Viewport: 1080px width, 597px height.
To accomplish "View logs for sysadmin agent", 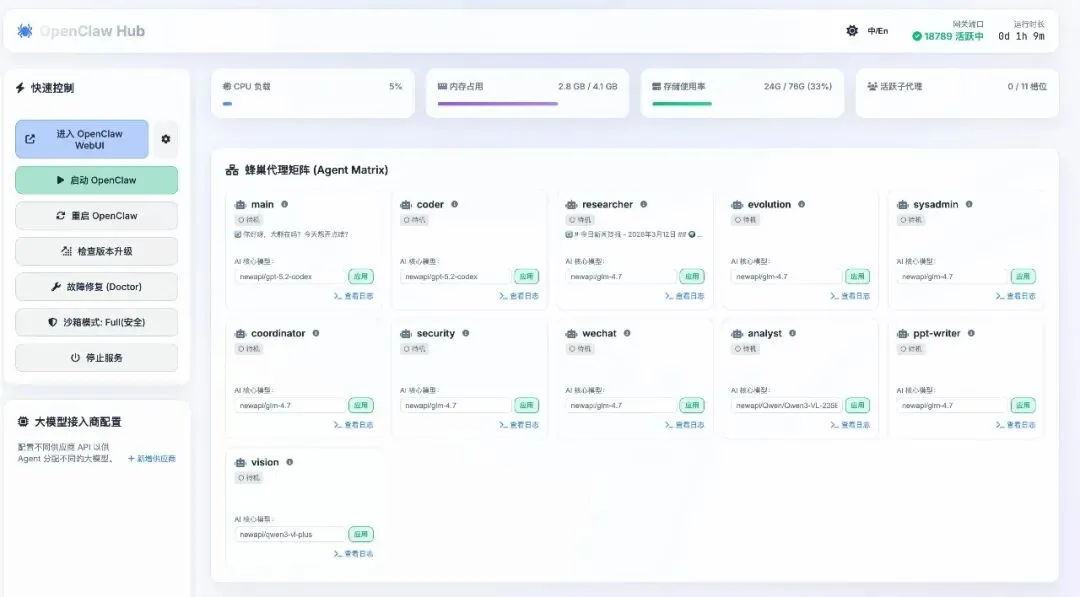I will pyautogui.click(x=1015, y=296).
